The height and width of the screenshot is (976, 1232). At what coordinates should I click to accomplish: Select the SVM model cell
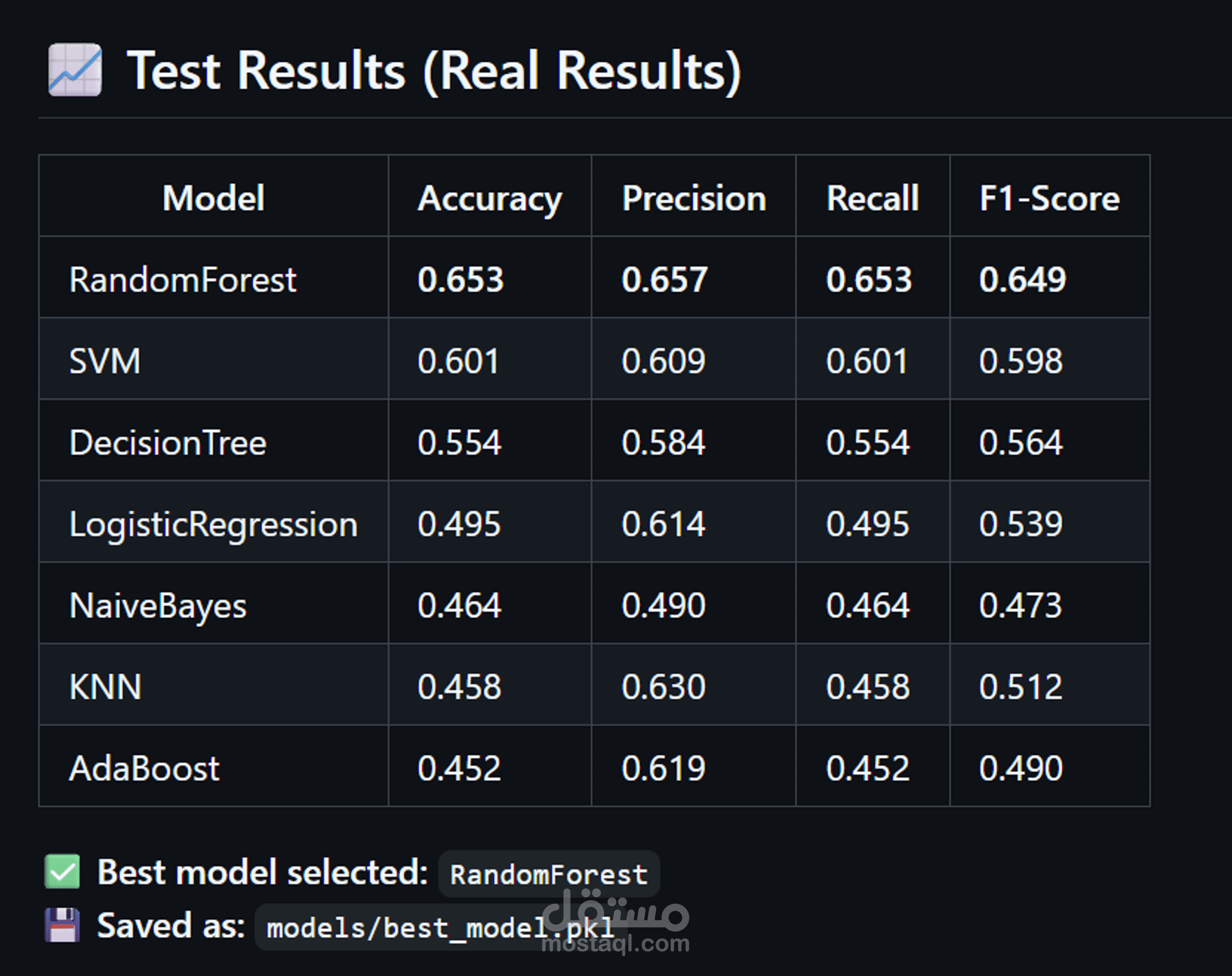tap(105, 361)
